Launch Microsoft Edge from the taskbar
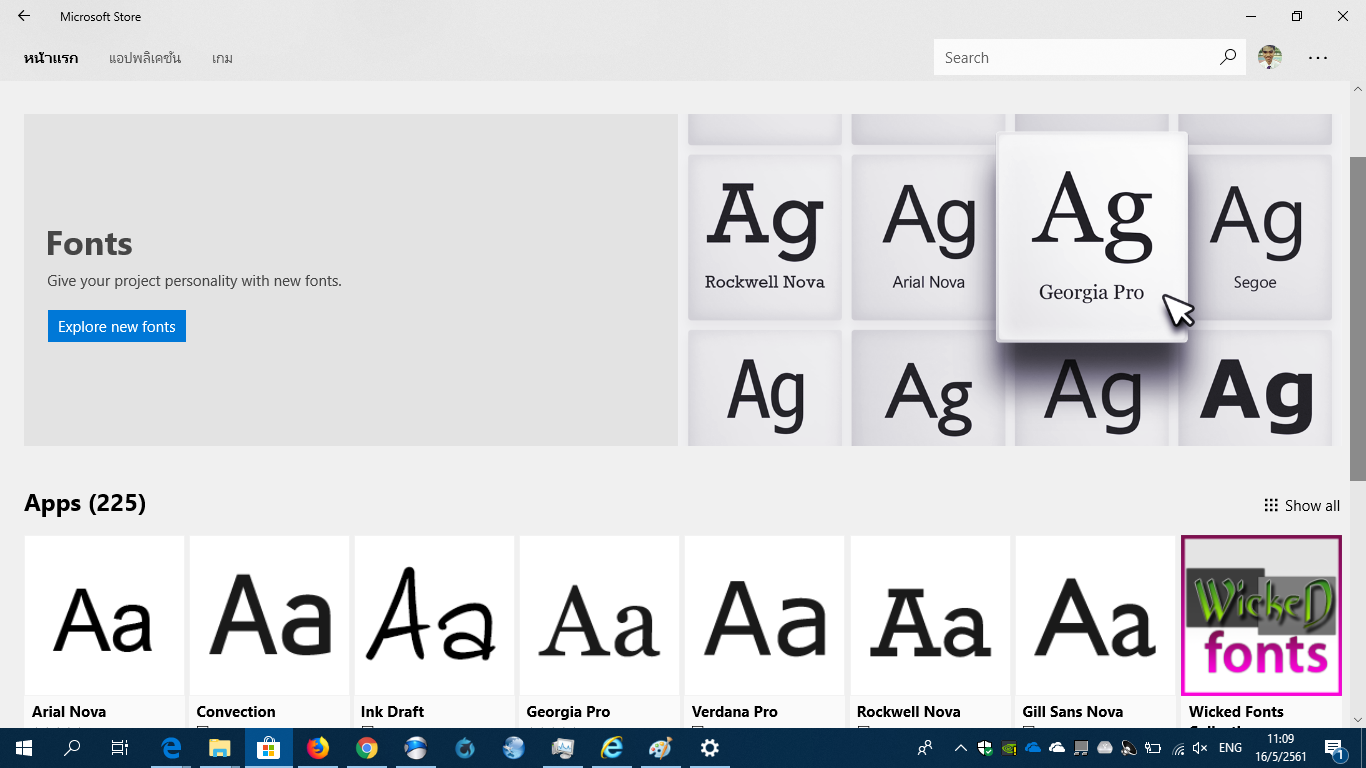Image resolution: width=1366 pixels, height=768 pixels. pos(171,747)
